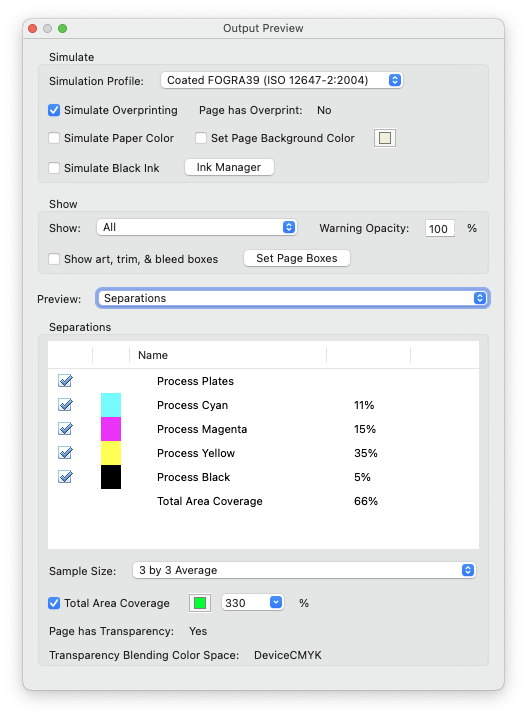Toggle Process Plates visibility checkmark
This screenshot has width=527, height=717.
[65, 380]
